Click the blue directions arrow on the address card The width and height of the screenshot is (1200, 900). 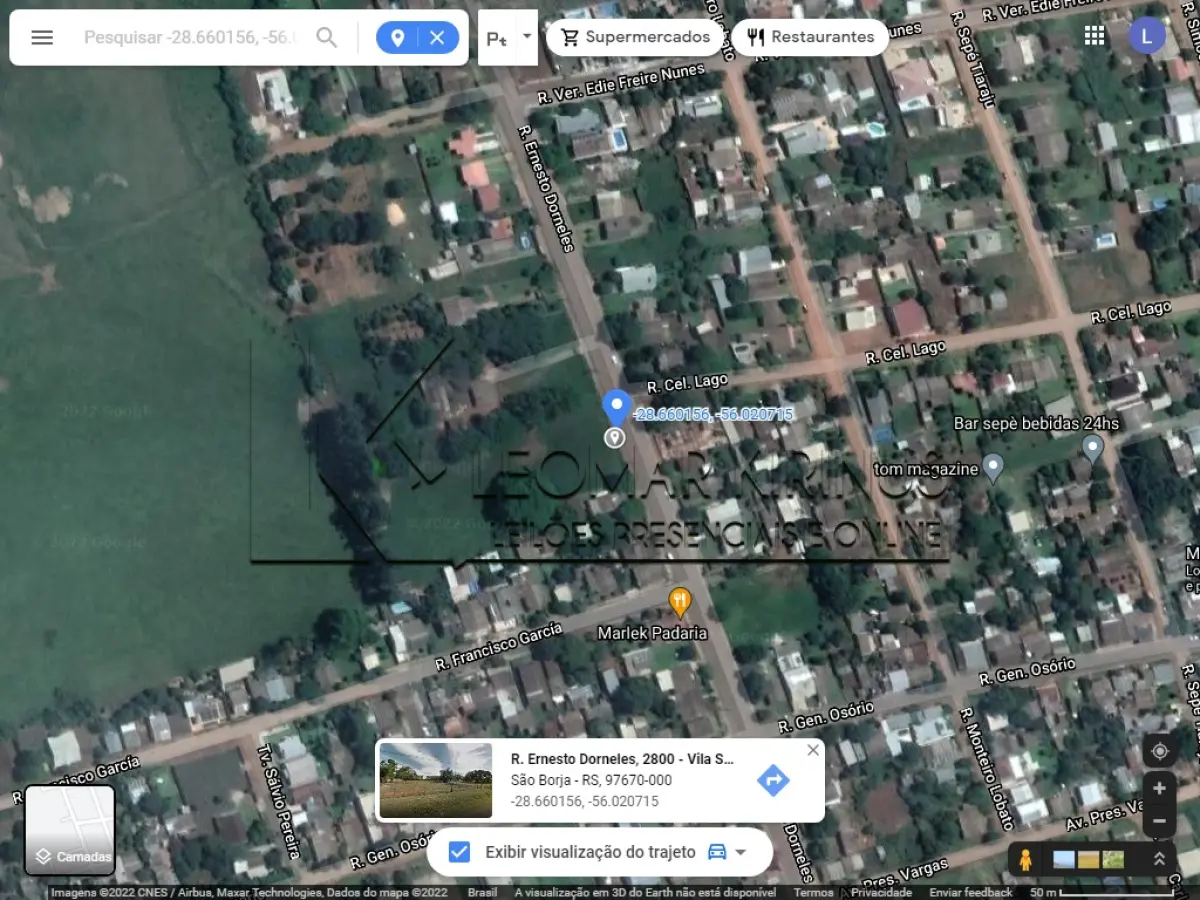point(773,780)
